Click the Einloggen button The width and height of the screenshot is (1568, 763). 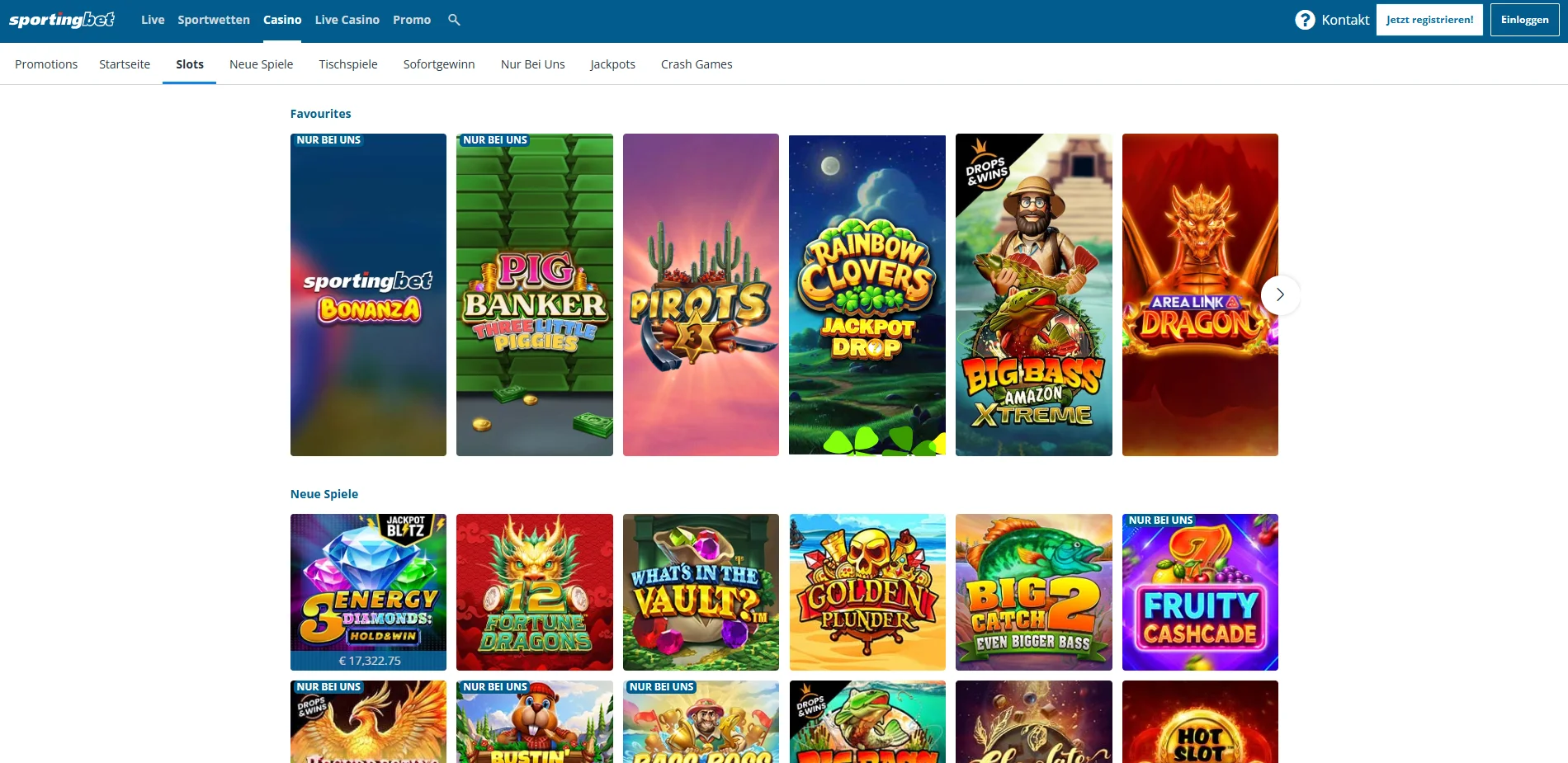(1524, 20)
